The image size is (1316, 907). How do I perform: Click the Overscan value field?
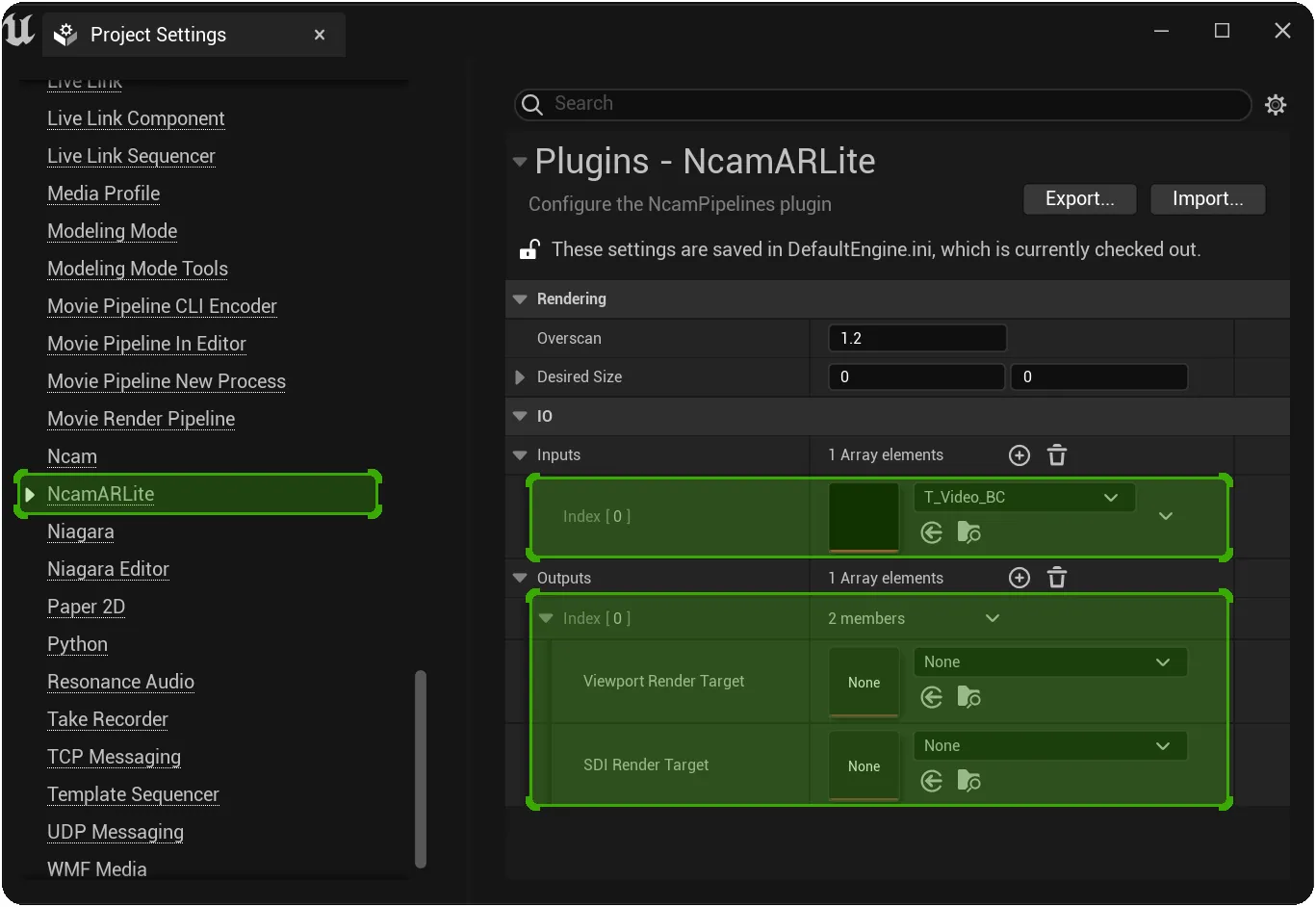pos(917,339)
